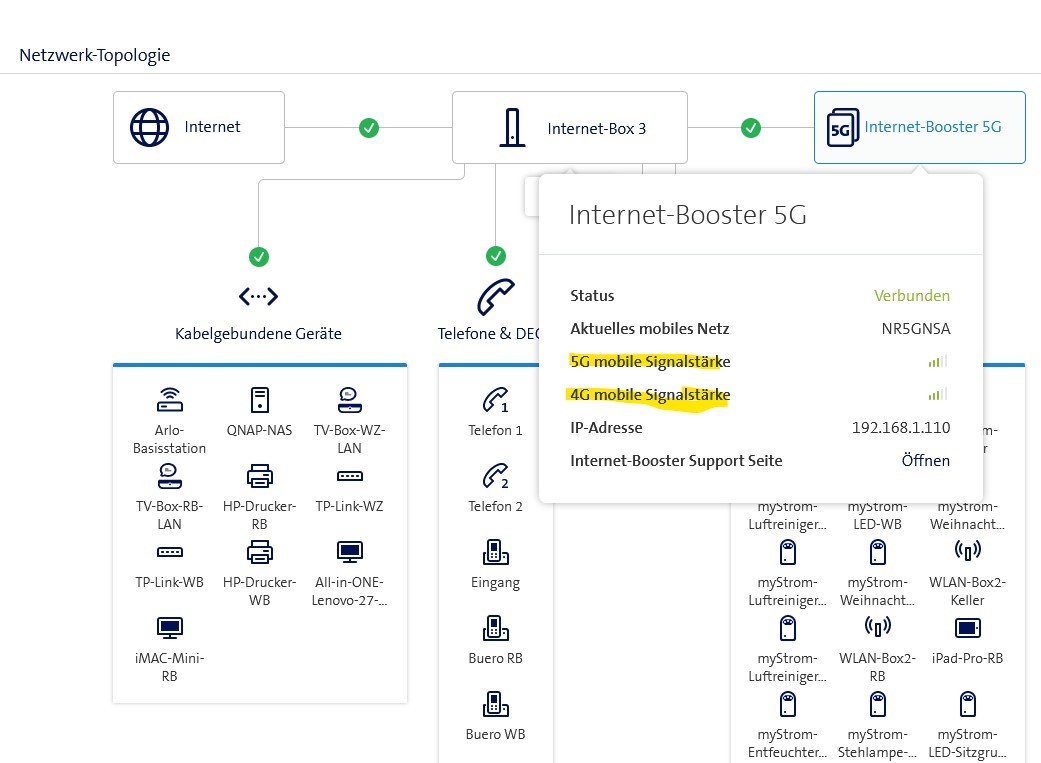
Task: Click the Internet-Booster 5G node
Action: tap(919, 128)
